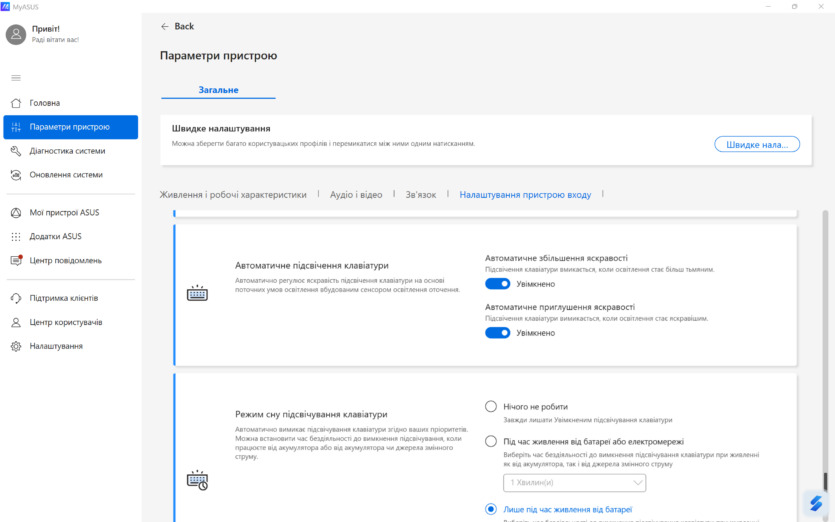835x522 pixels.
Task: Click the keyboard backlight icon
Action: [x=197, y=293]
